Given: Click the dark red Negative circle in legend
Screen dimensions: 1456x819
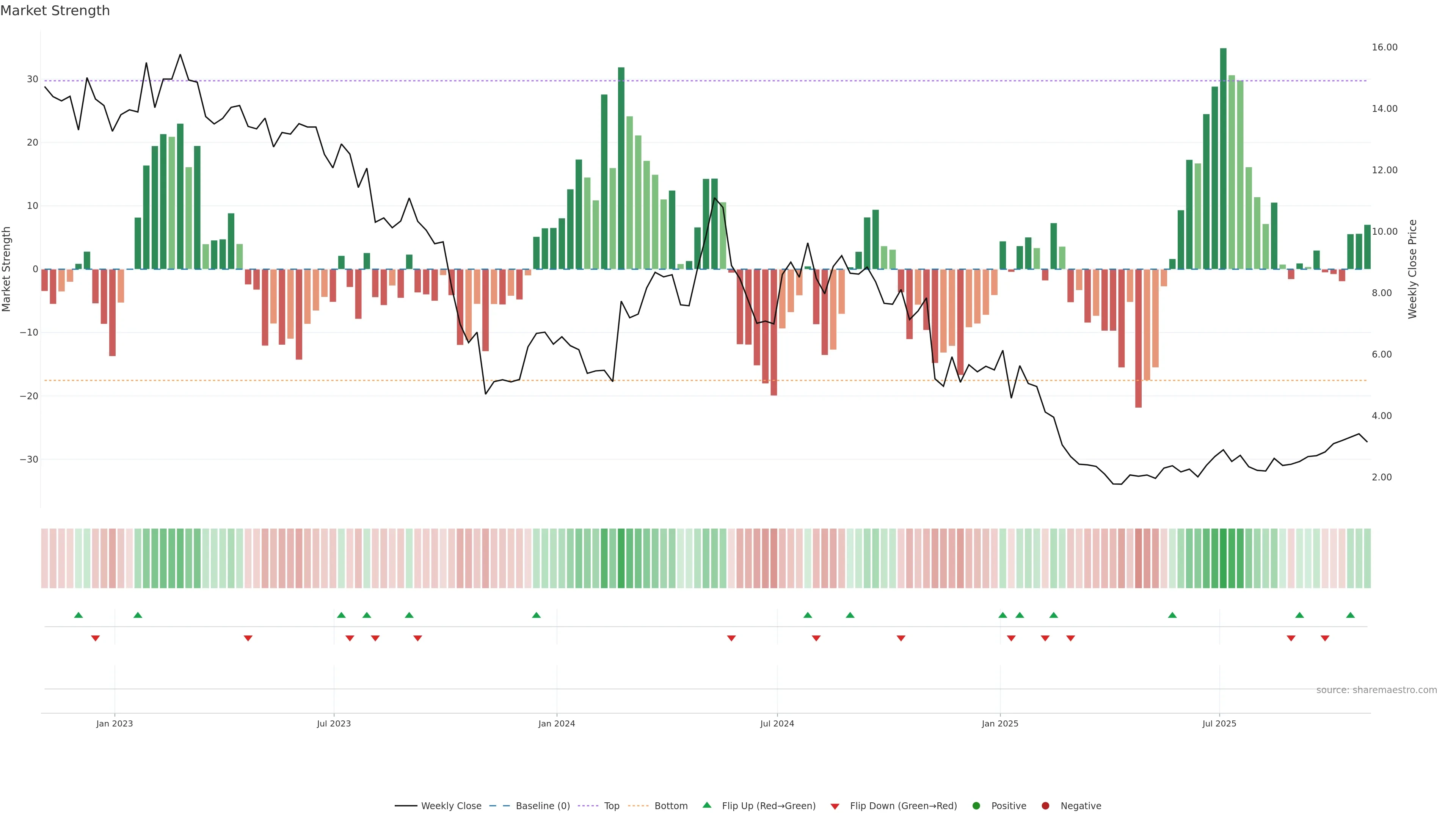Looking at the screenshot, I should [1045, 806].
